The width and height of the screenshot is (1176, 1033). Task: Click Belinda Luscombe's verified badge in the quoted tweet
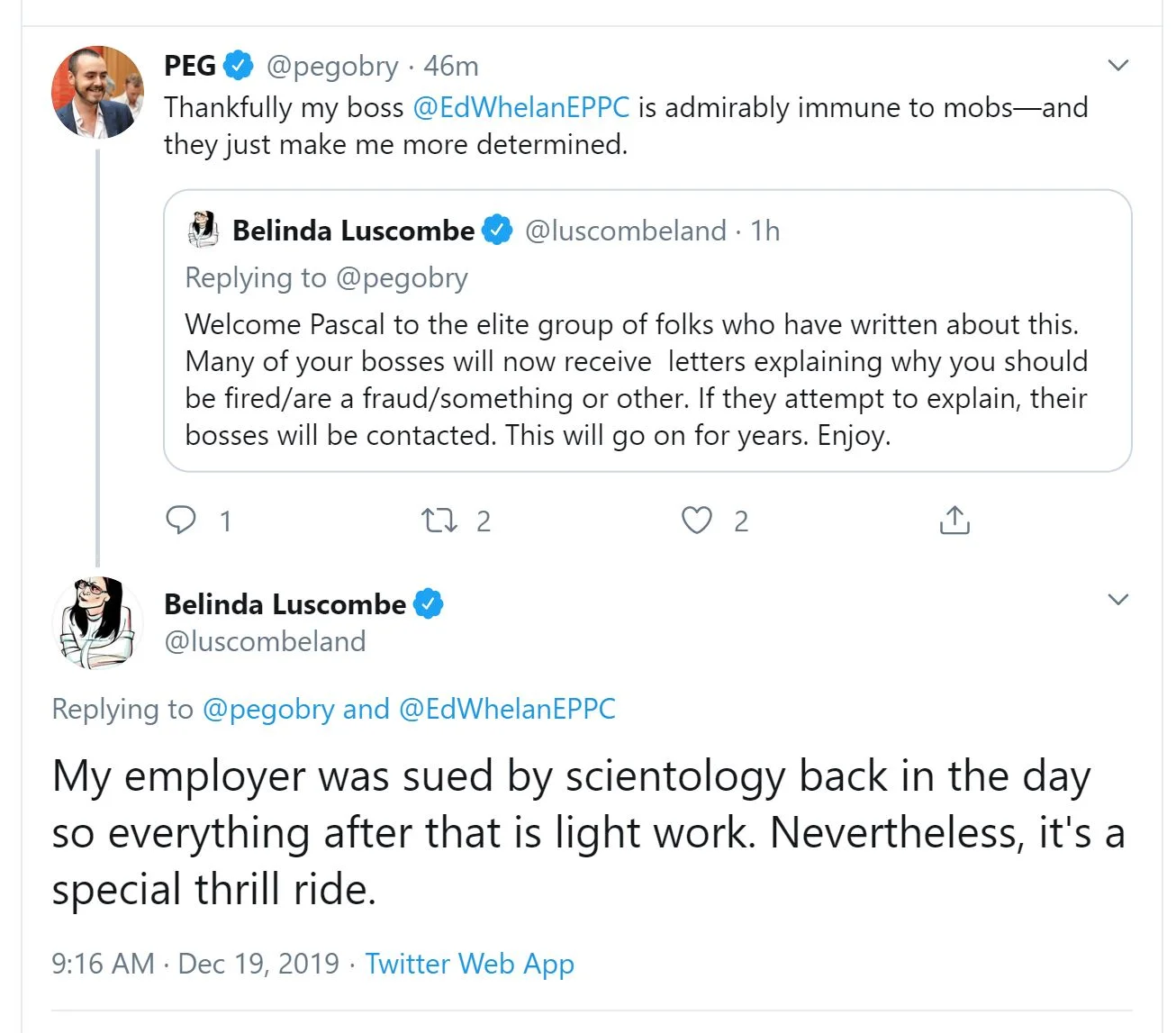(497, 231)
